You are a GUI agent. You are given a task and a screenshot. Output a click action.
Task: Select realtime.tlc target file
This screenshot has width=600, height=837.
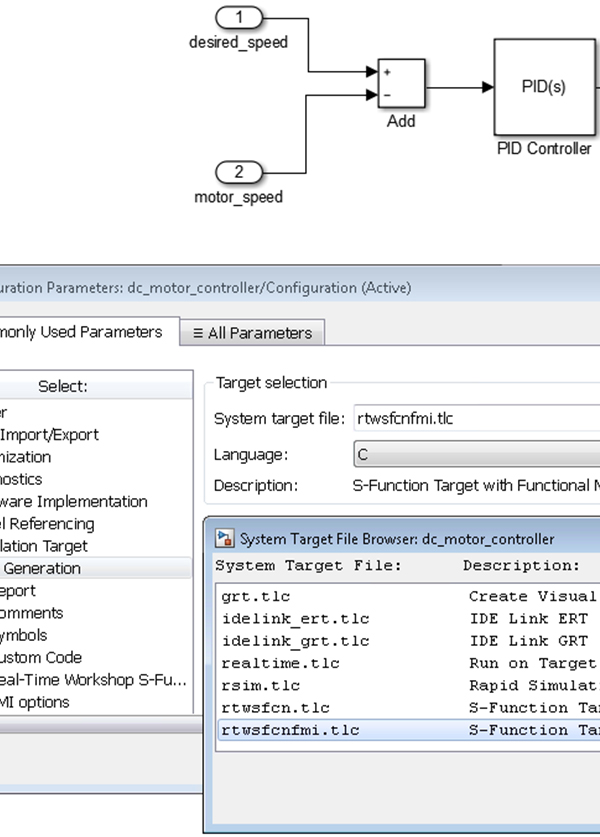[267, 663]
